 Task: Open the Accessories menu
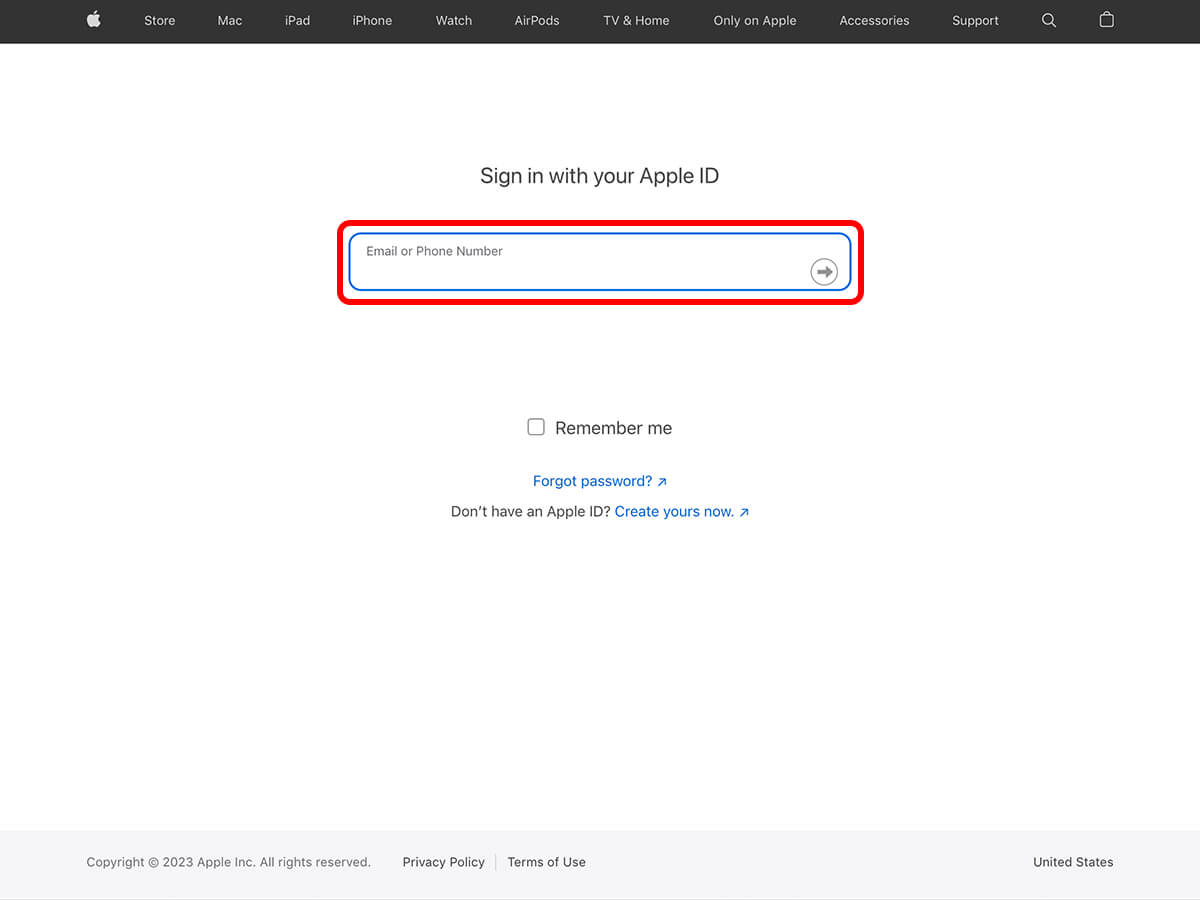click(874, 20)
